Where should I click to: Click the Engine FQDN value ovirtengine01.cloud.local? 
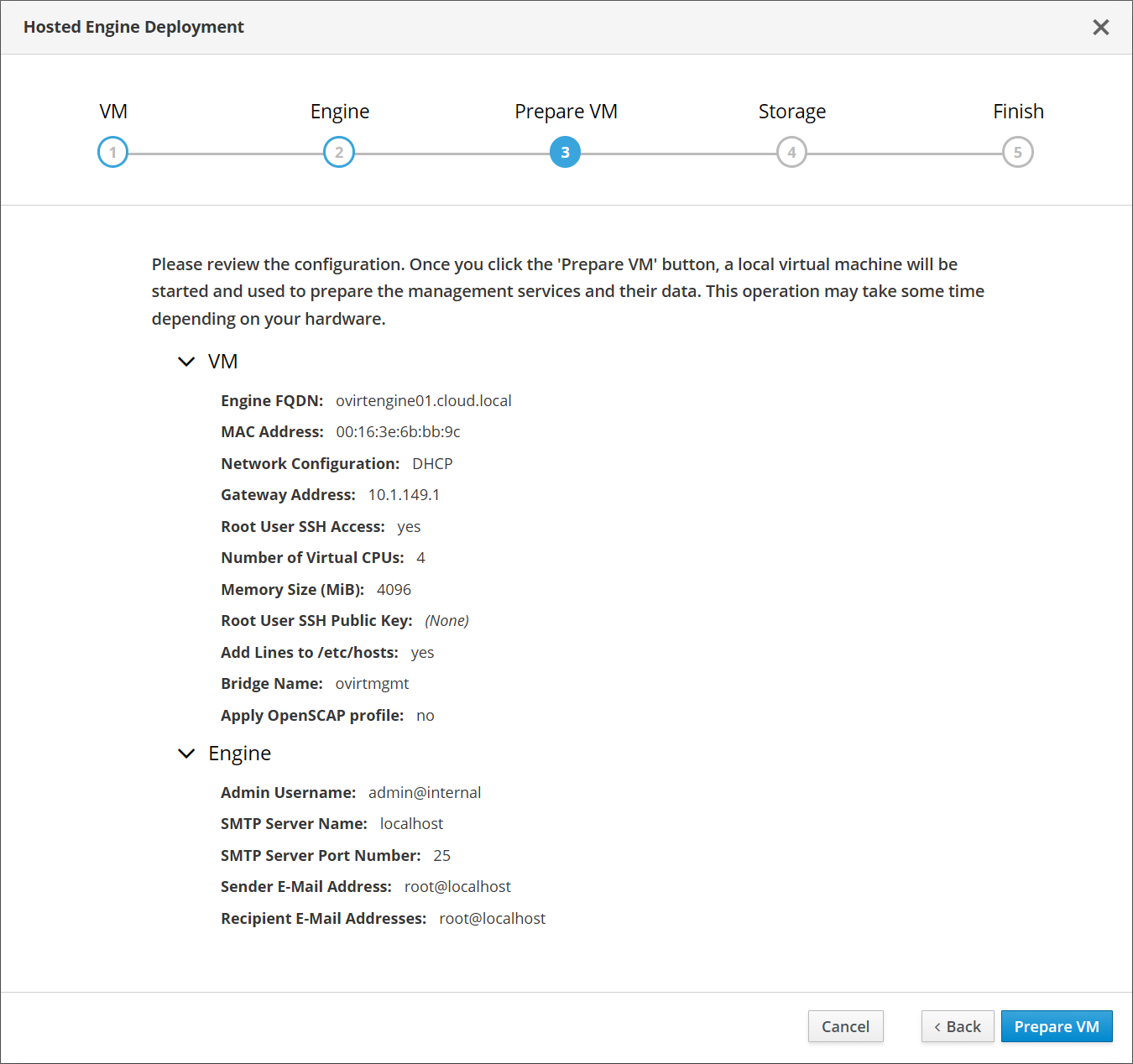423,401
